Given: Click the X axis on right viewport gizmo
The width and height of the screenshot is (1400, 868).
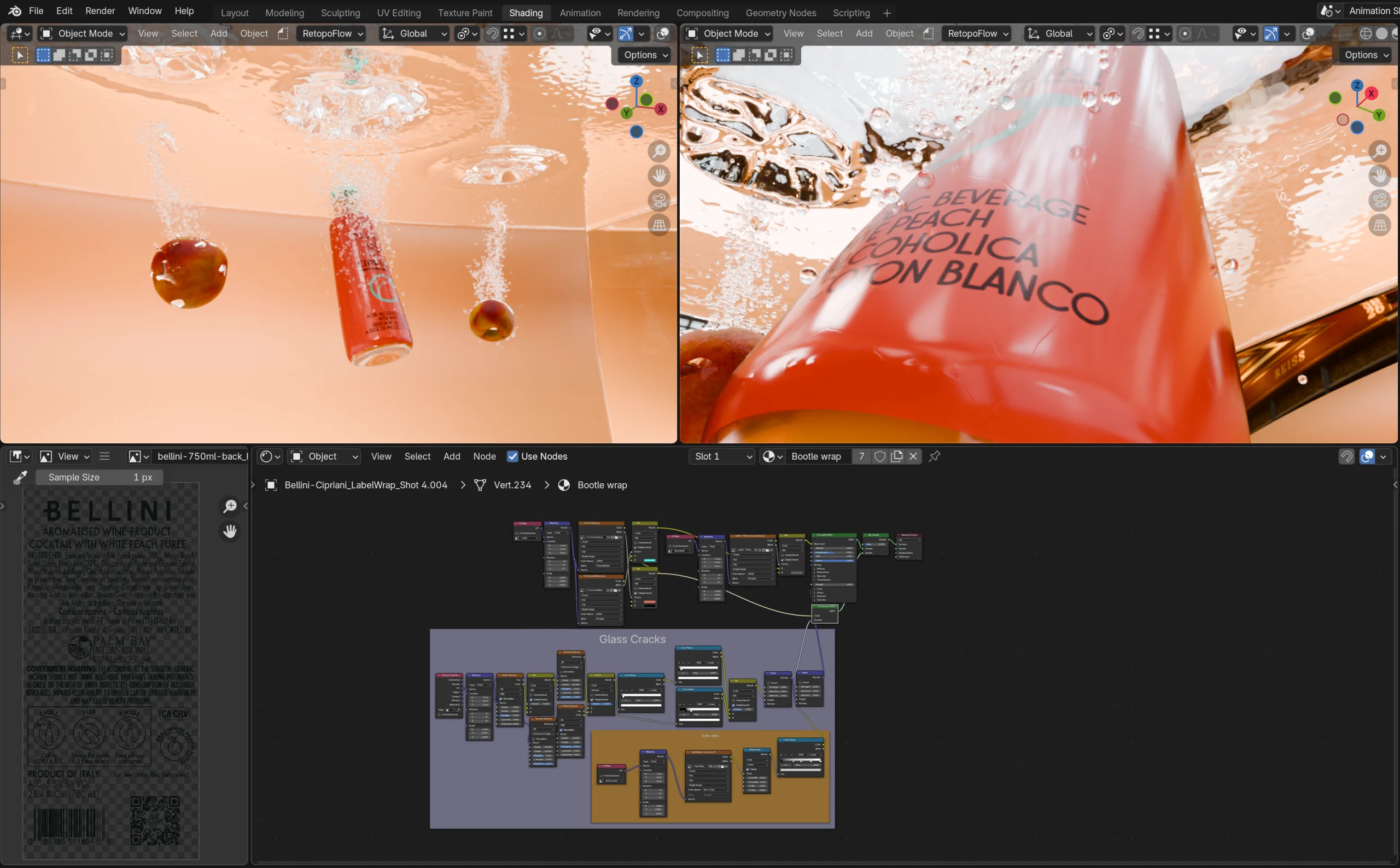Looking at the screenshot, I should (x=1371, y=93).
